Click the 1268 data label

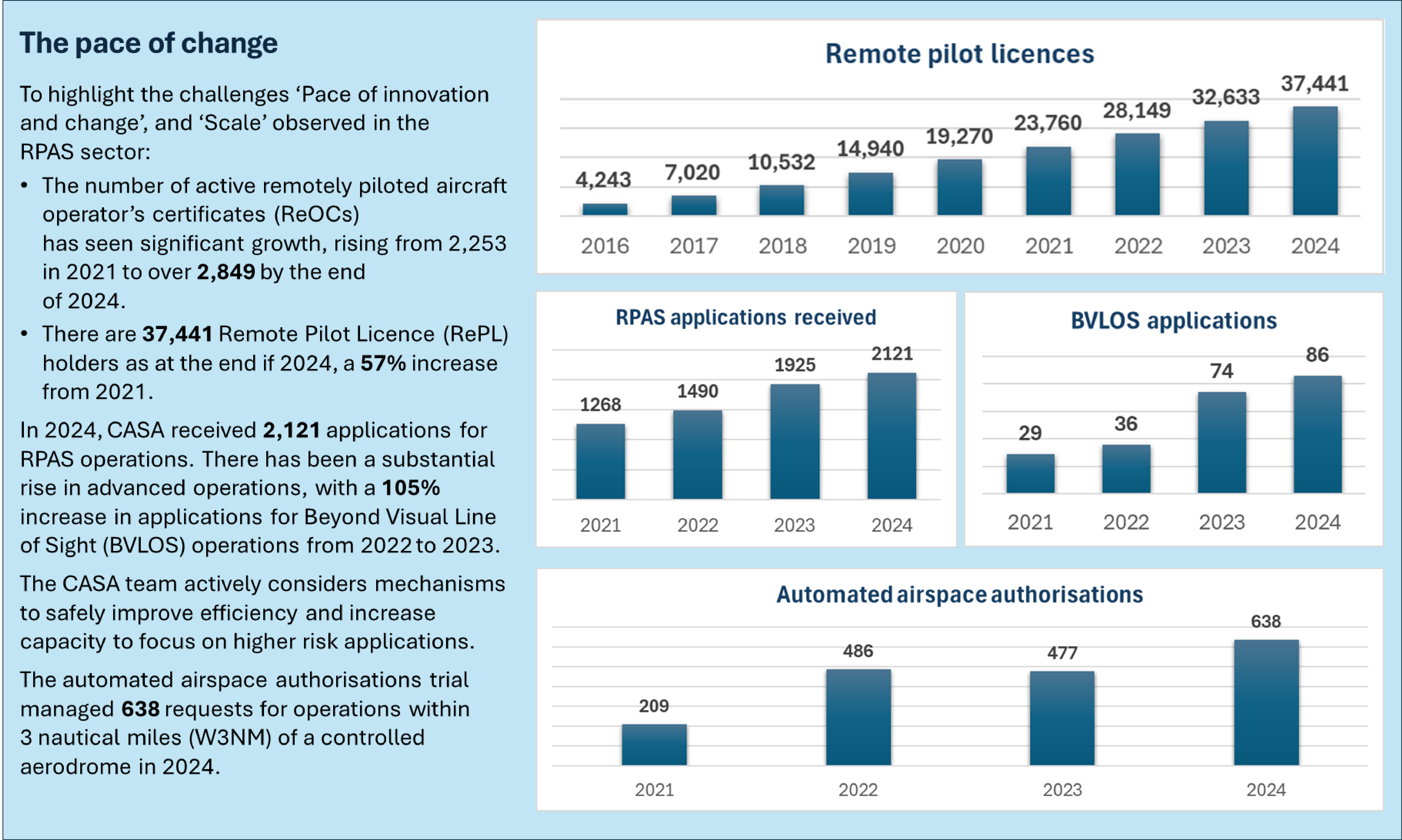tap(600, 404)
